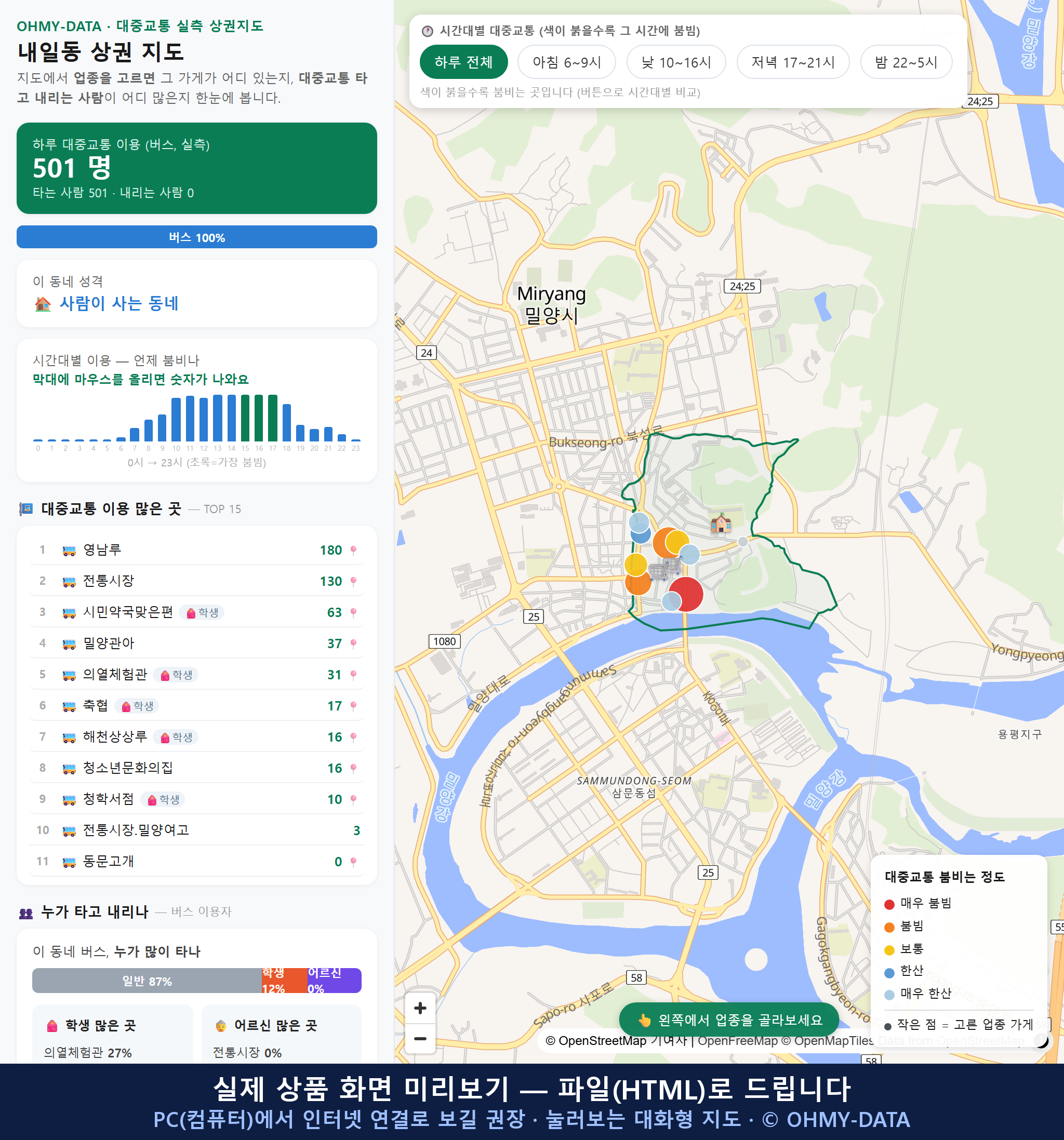Click the 의열체험관 27% entry under 학생 많은 곳

pyautogui.click(x=88, y=1053)
